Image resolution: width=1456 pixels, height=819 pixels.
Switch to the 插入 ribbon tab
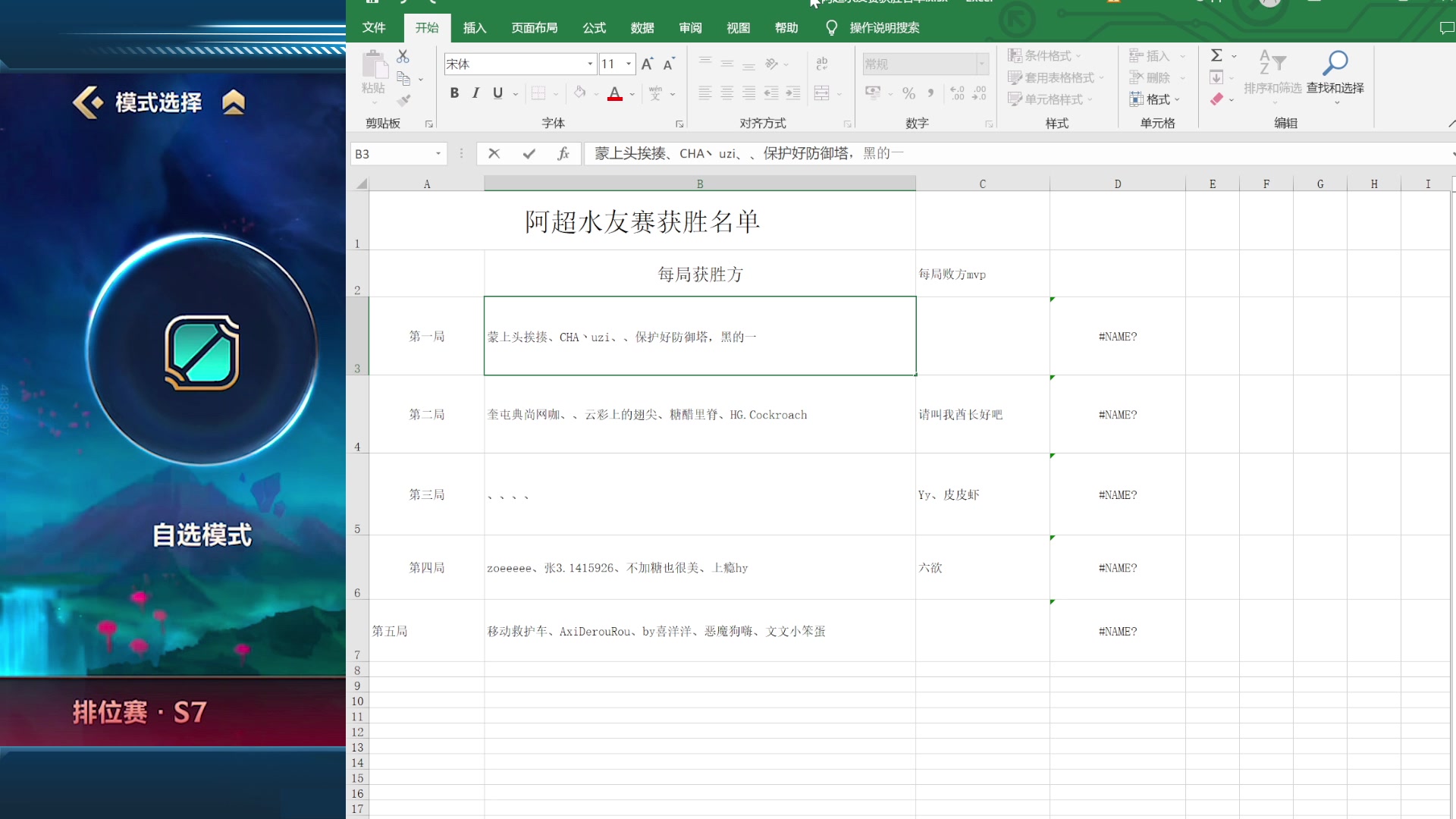click(475, 27)
